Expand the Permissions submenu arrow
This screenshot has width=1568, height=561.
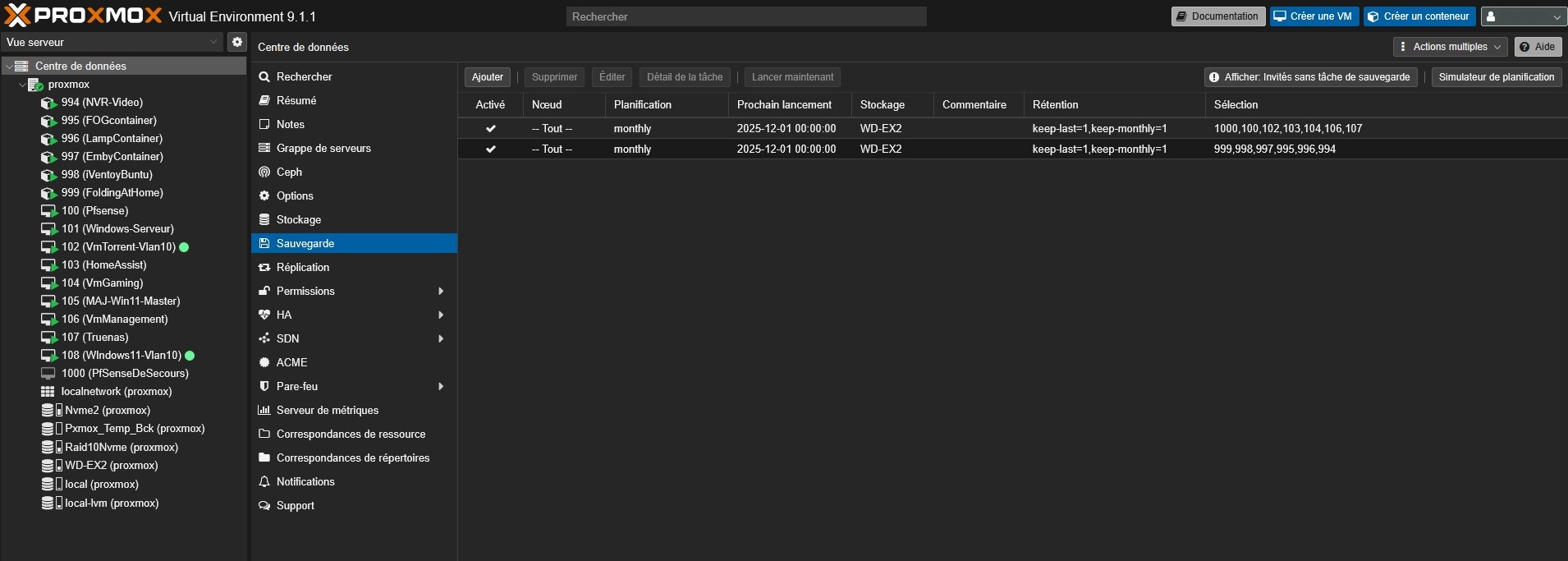tap(441, 292)
